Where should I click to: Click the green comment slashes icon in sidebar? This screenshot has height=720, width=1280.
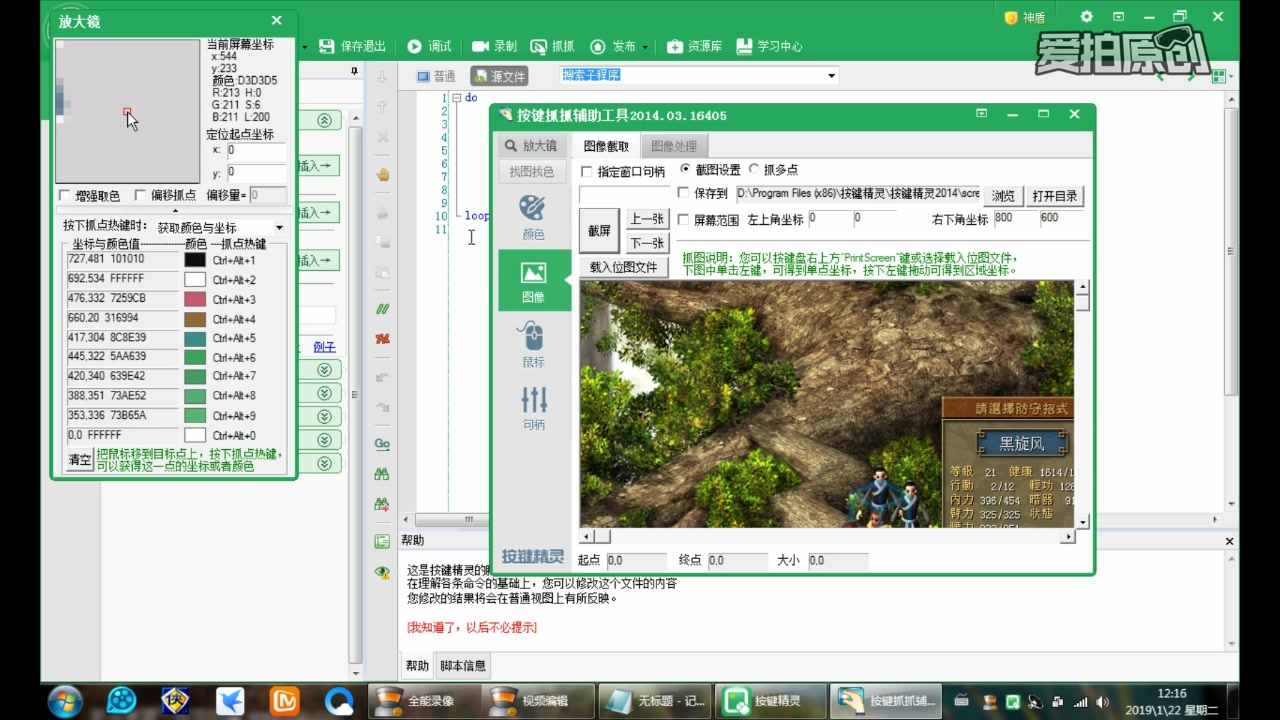[382, 309]
